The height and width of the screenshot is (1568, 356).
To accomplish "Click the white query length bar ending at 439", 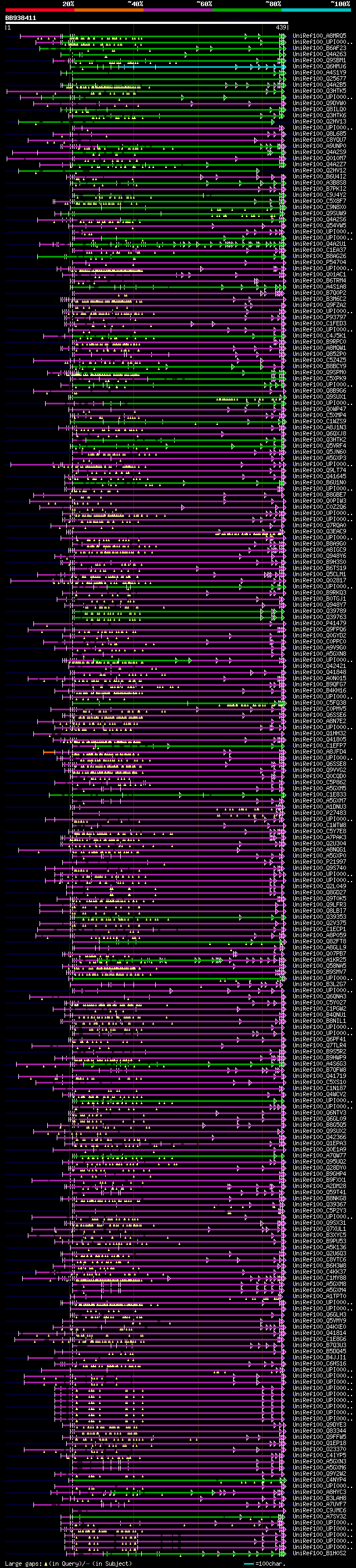I will tap(147, 23).
